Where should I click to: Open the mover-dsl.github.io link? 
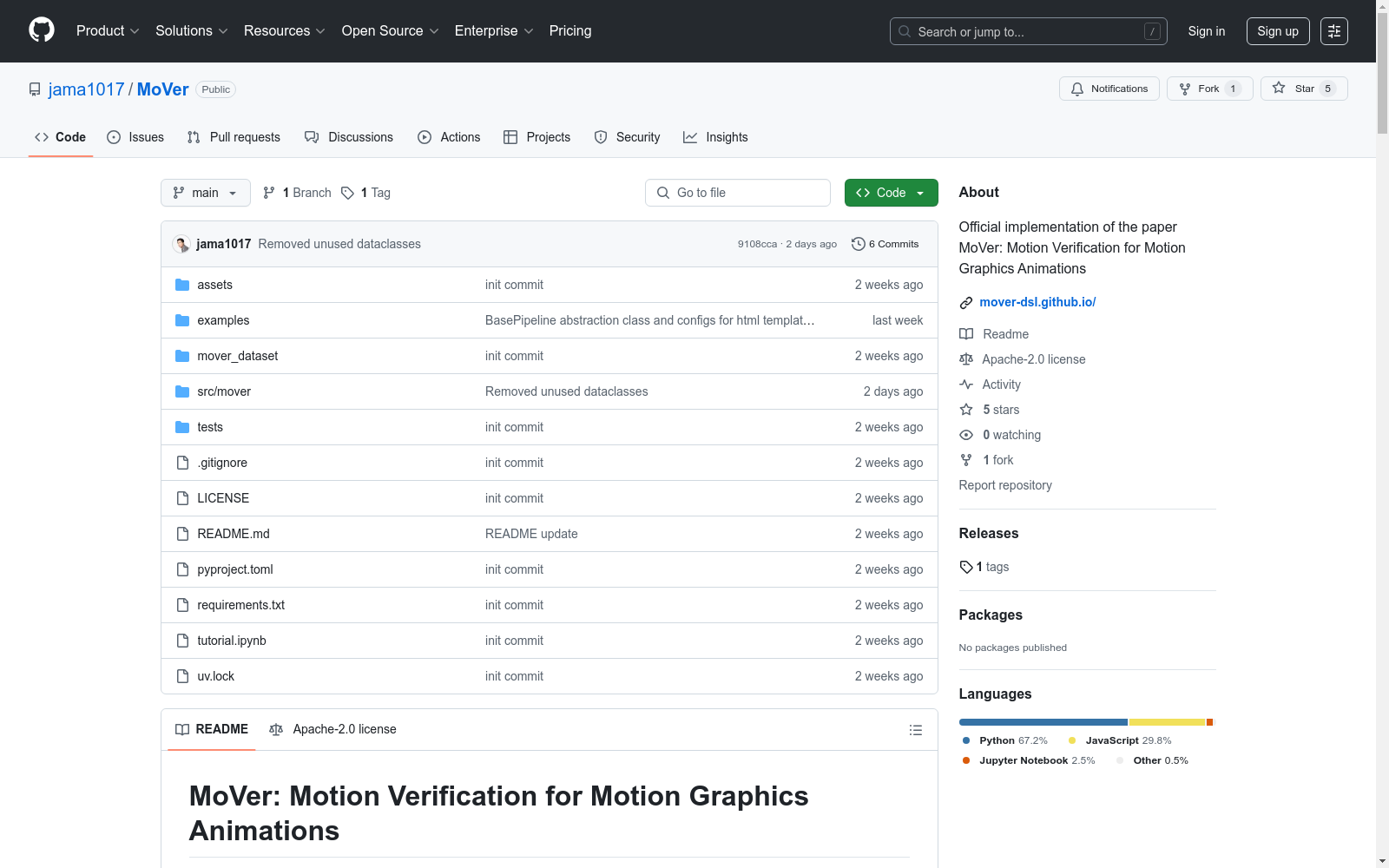[x=1037, y=302]
